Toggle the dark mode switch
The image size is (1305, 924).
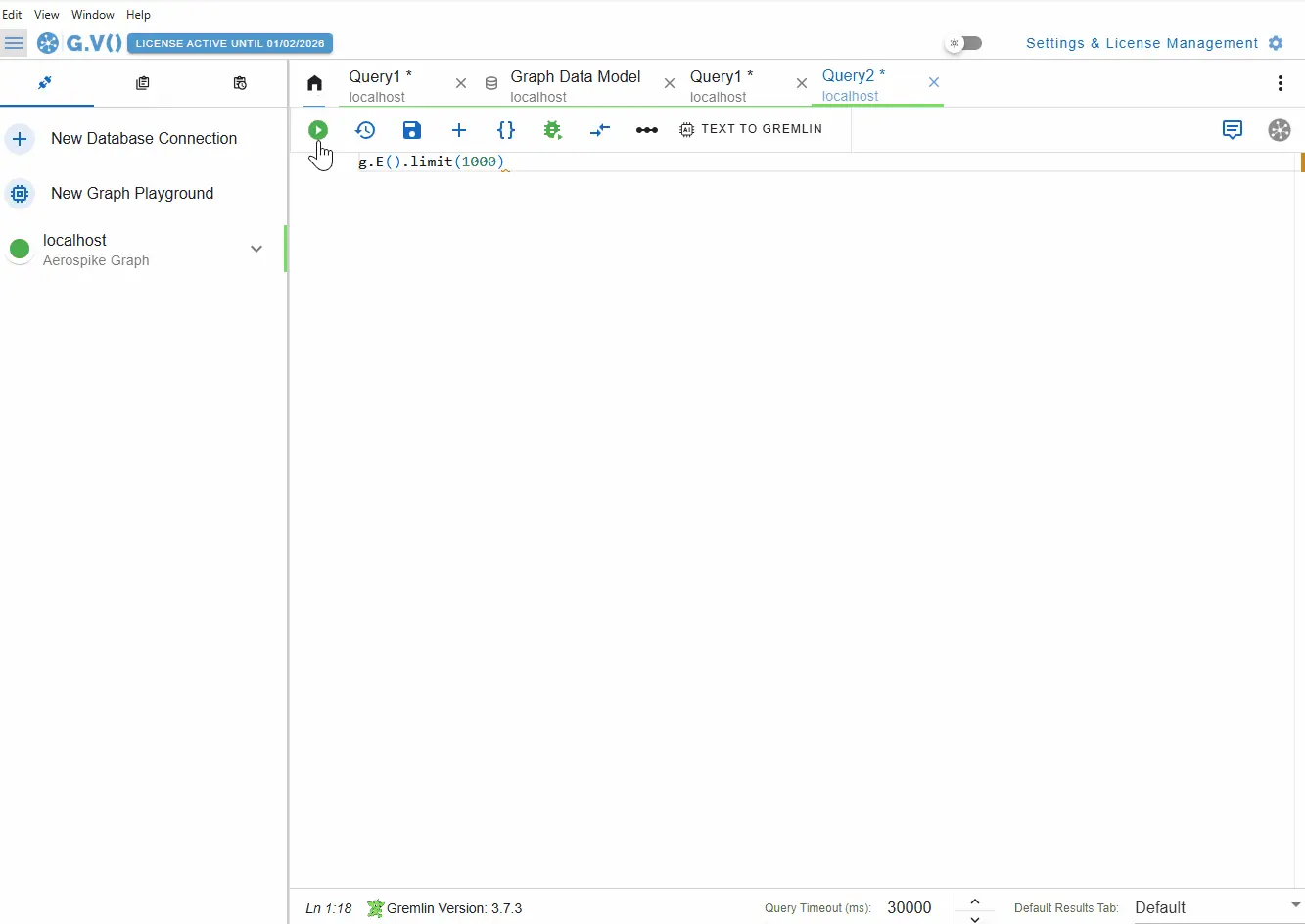[965, 43]
